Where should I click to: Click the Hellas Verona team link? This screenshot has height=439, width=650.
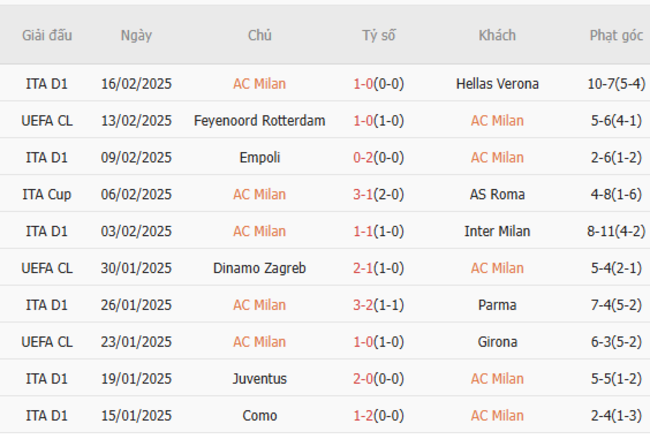point(496,84)
